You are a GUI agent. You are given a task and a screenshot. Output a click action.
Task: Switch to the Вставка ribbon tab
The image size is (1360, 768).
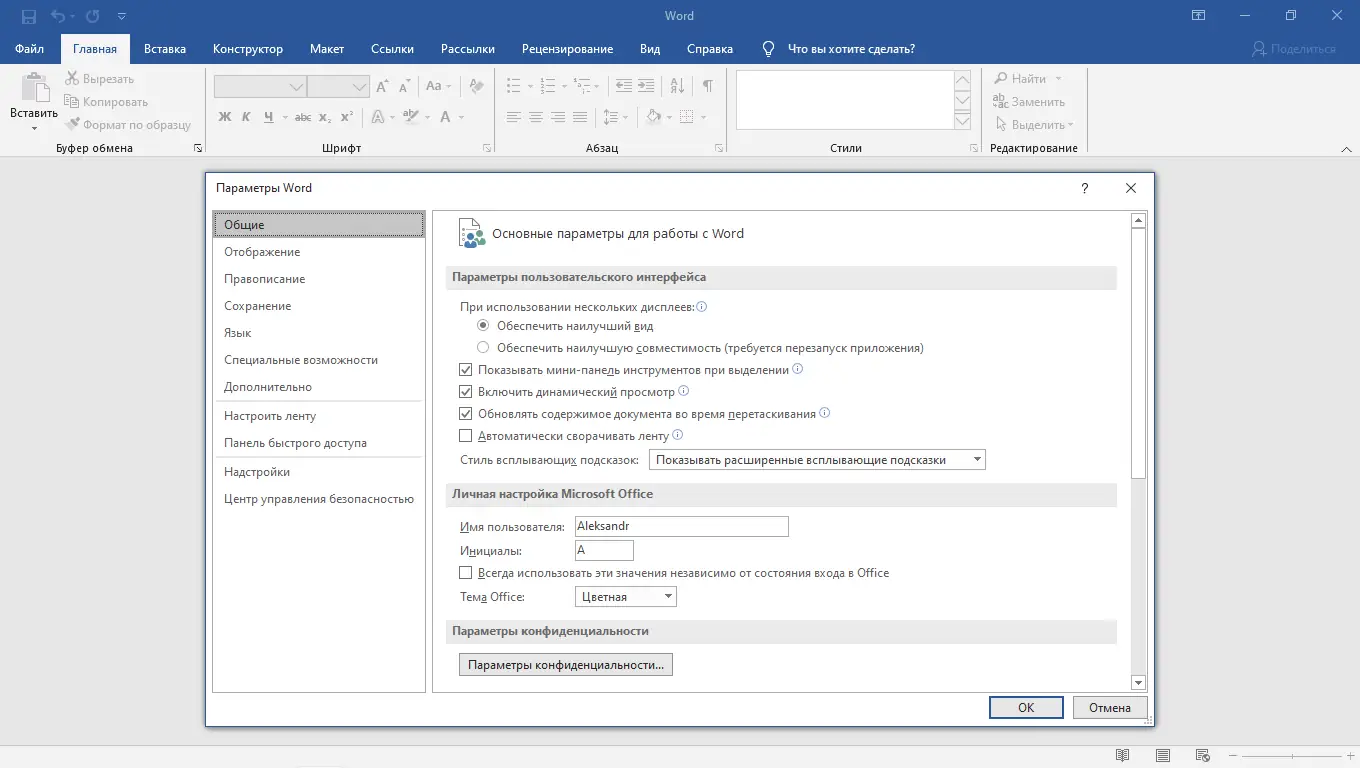click(x=165, y=48)
